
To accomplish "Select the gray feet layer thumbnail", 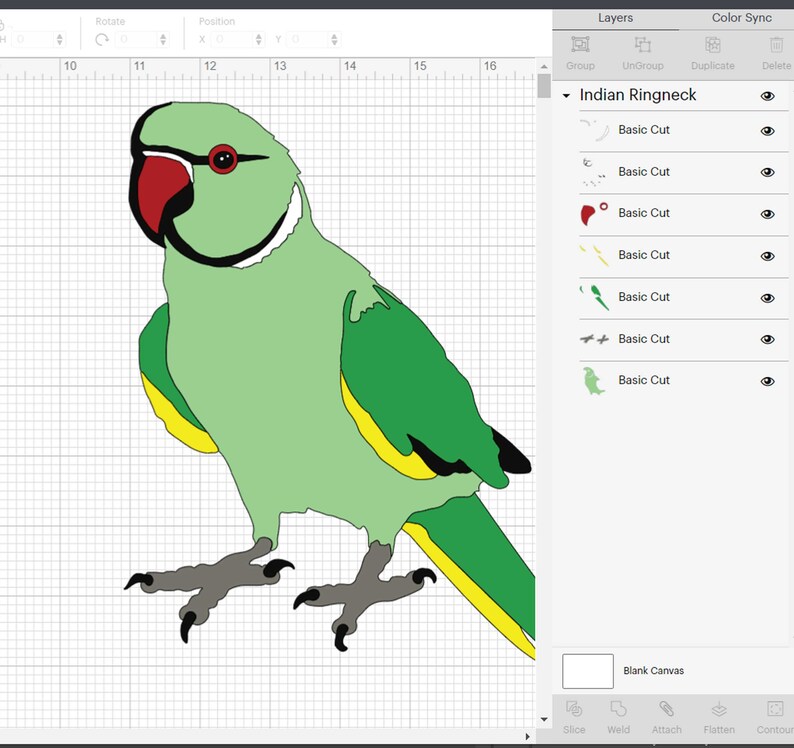I will point(594,339).
